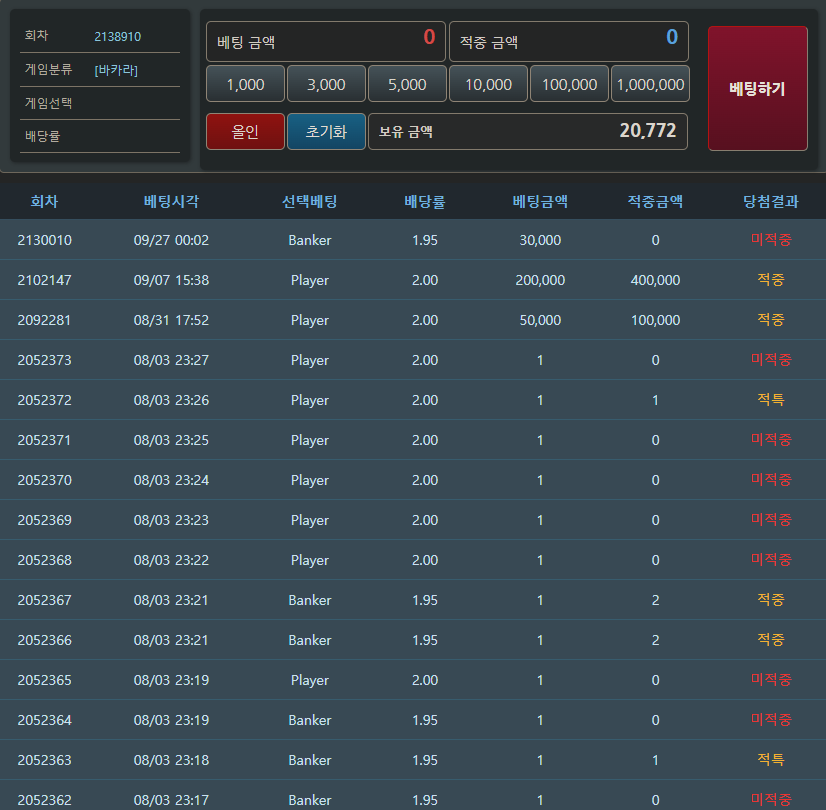Click the bet time 08/31 17:52
The image size is (826, 810).
(x=171, y=320)
